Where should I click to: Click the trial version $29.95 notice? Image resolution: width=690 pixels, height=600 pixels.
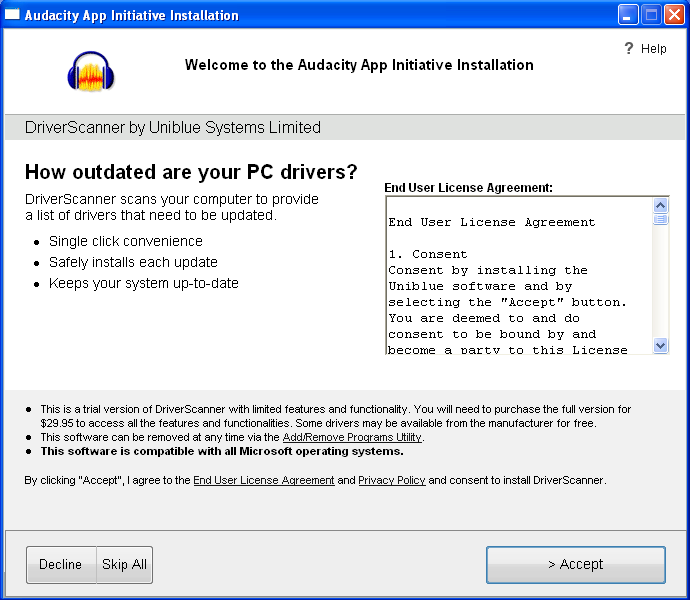(x=336, y=416)
